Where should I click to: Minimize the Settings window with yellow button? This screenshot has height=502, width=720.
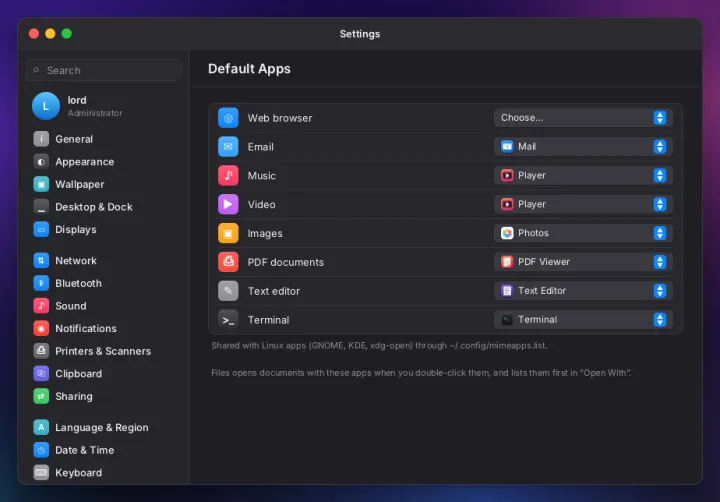click(50, 34)
